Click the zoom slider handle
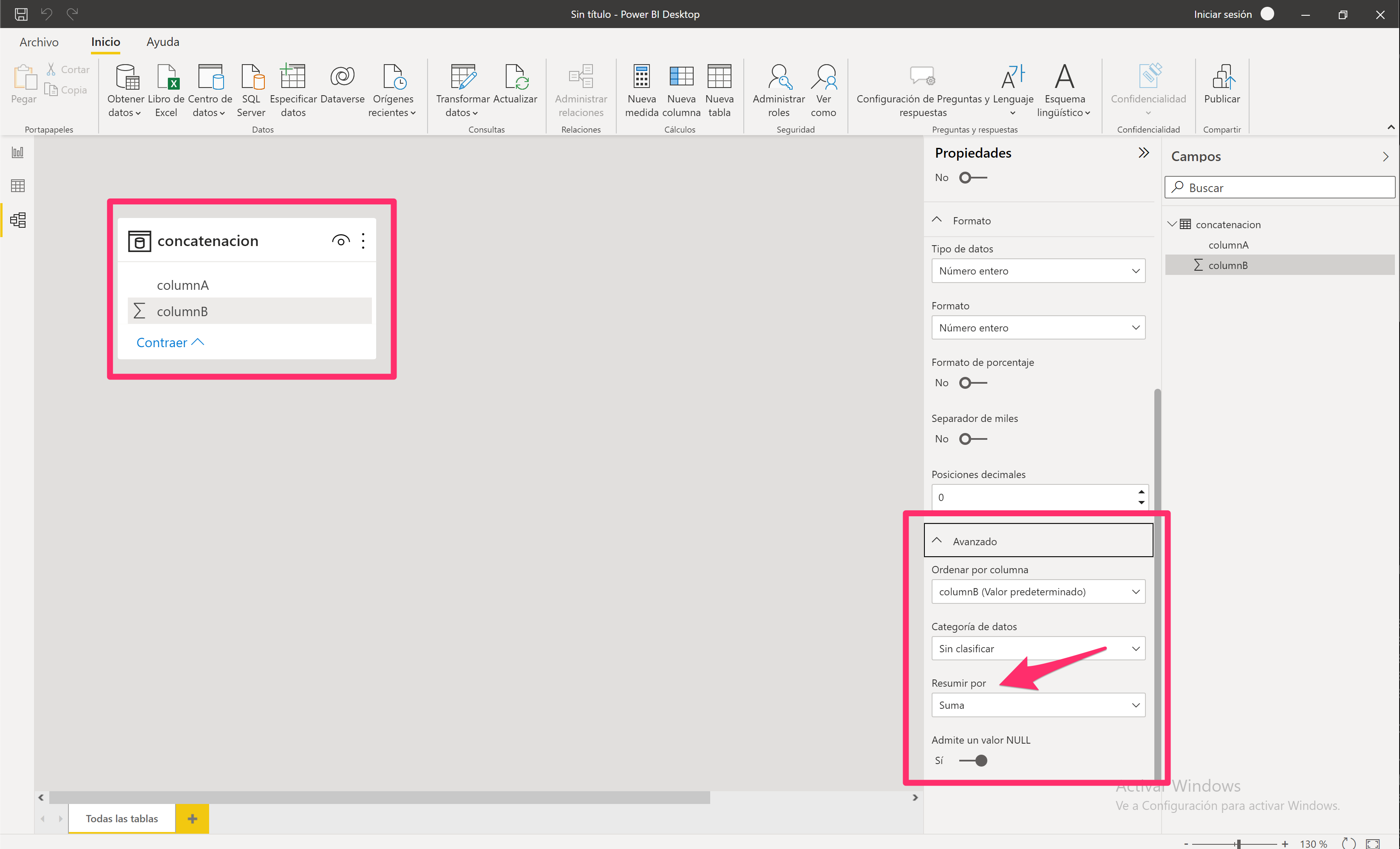Screen dimensions: 1400x849 click(1238, 843)
